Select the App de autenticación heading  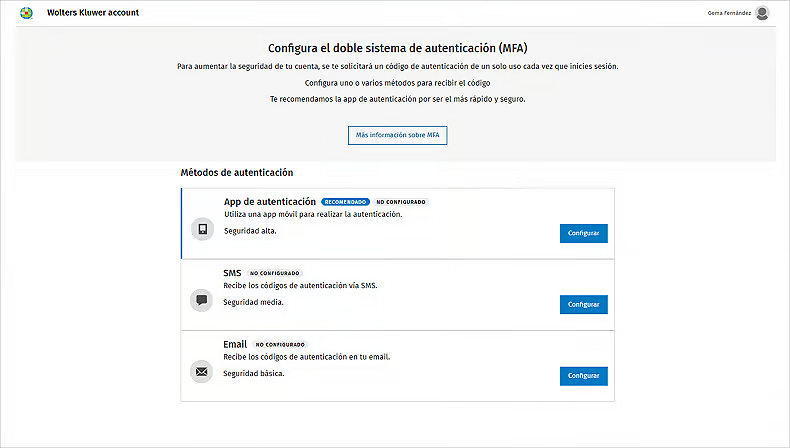point(270,202)
